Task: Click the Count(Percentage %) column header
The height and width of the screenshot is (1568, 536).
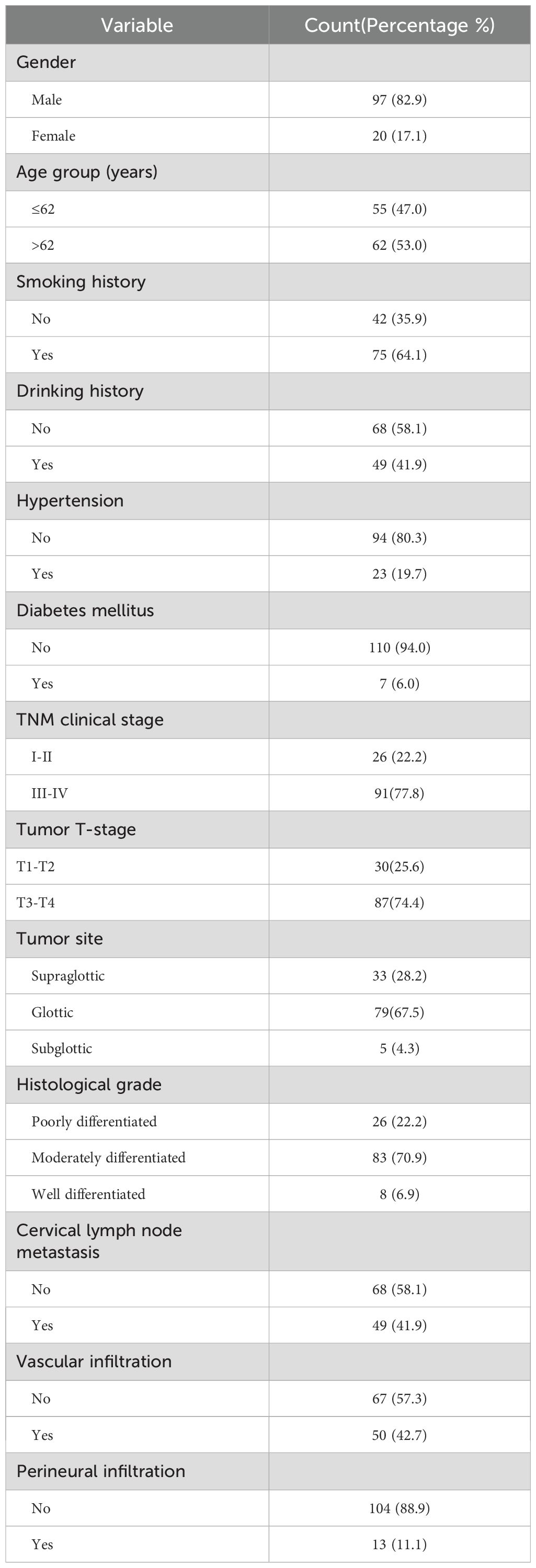Action: point(399,25)
